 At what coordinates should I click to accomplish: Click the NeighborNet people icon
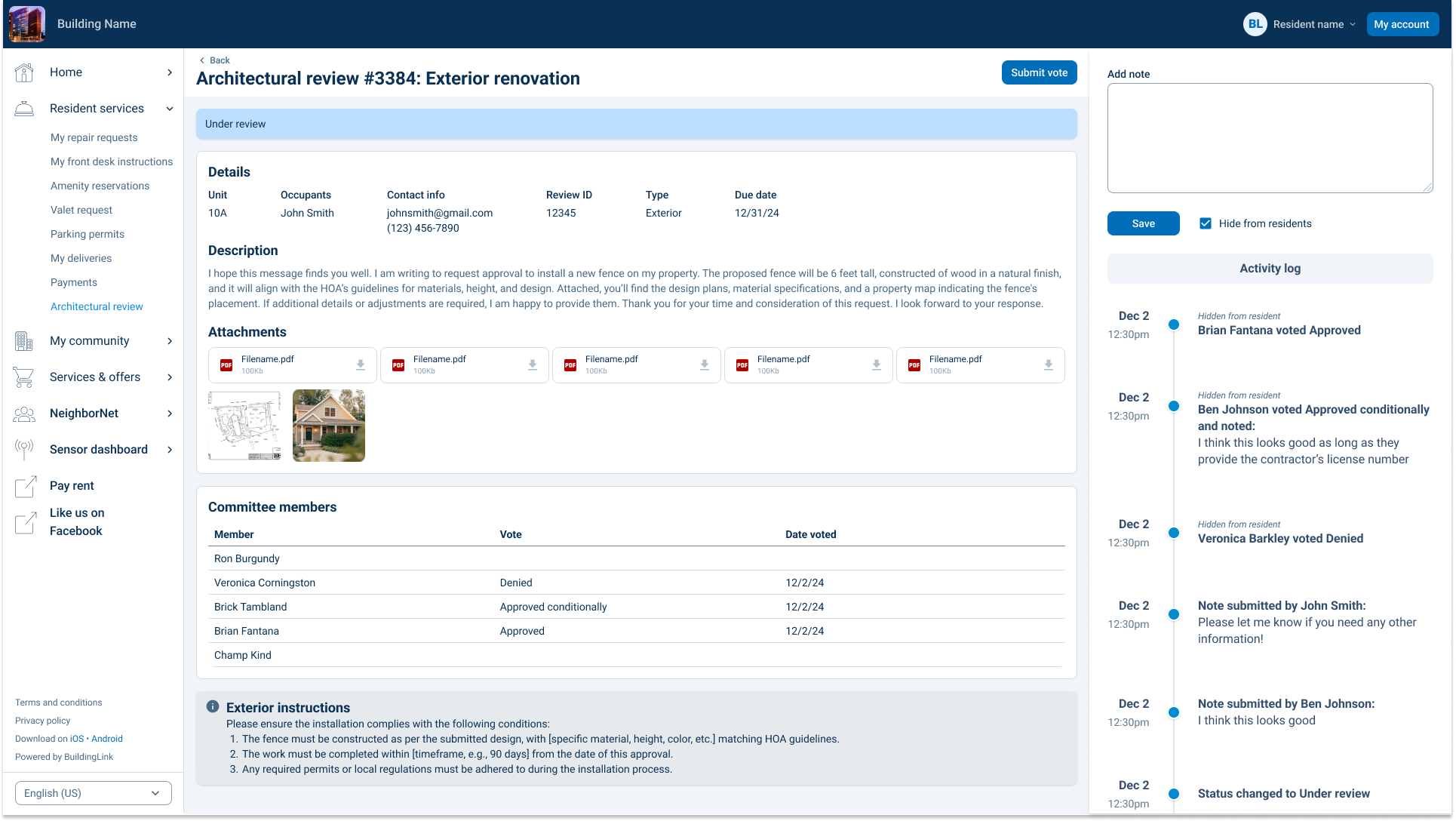24,414
